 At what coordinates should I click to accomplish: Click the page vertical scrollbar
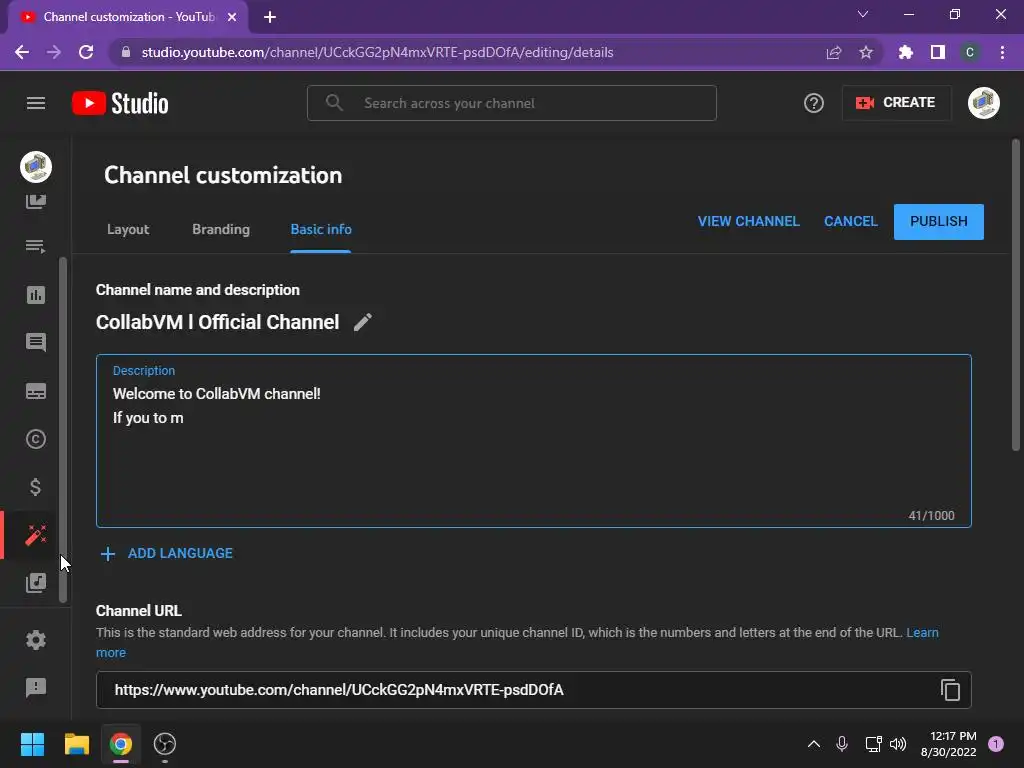pos(1016,295)
